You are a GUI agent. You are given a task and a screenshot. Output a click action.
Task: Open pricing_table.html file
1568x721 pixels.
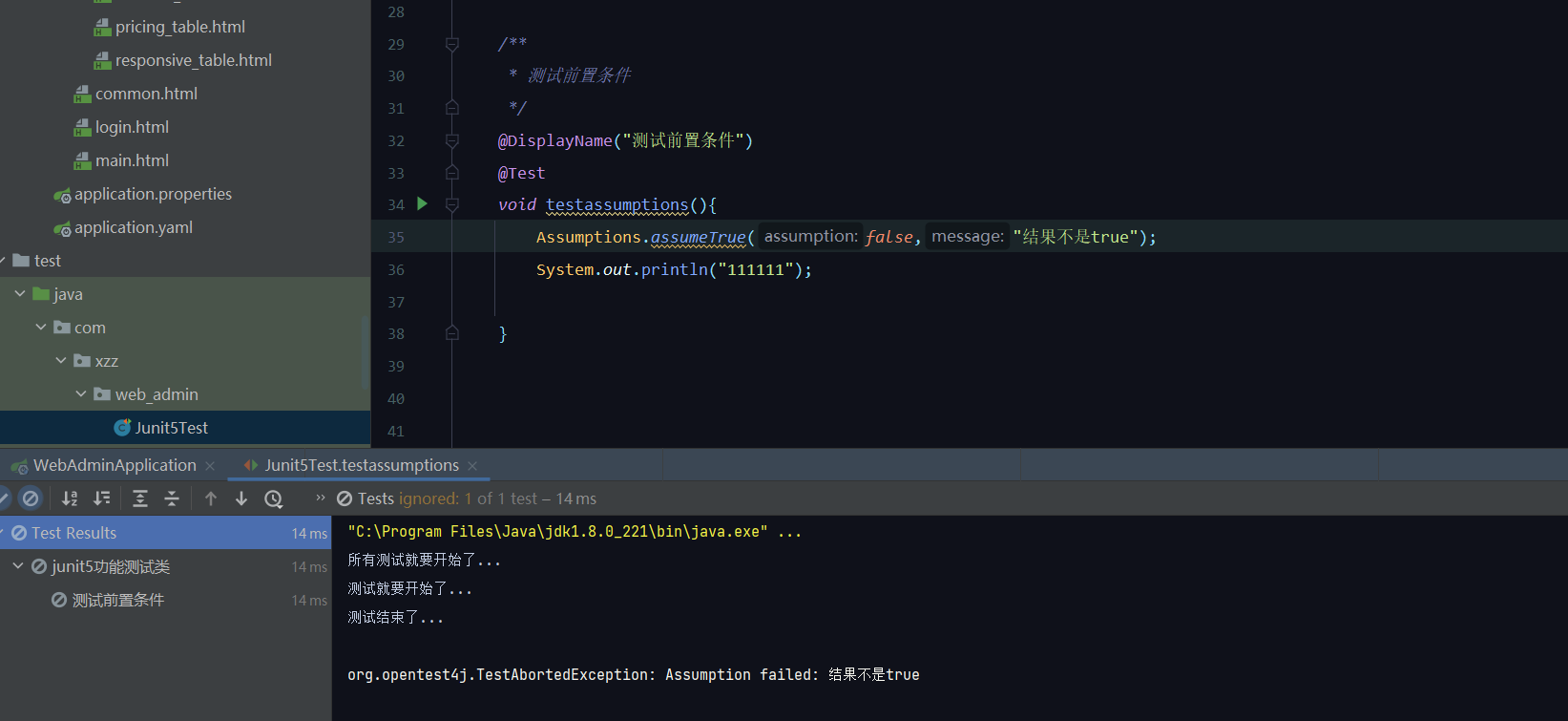[180, 27]
